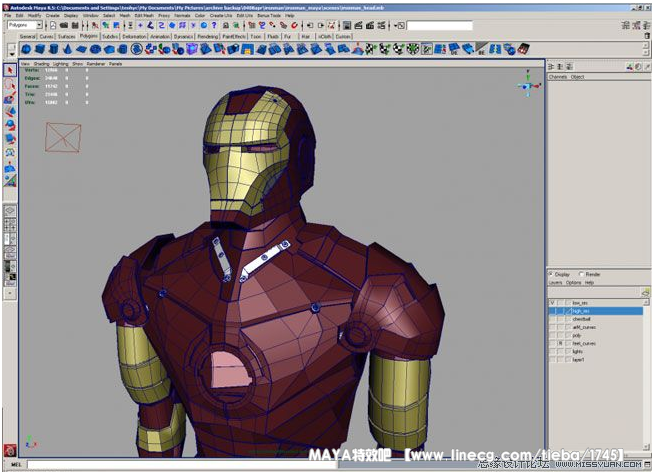Choose the single perspective view layout
Screen dimensions: 658x472
[10, 211]
